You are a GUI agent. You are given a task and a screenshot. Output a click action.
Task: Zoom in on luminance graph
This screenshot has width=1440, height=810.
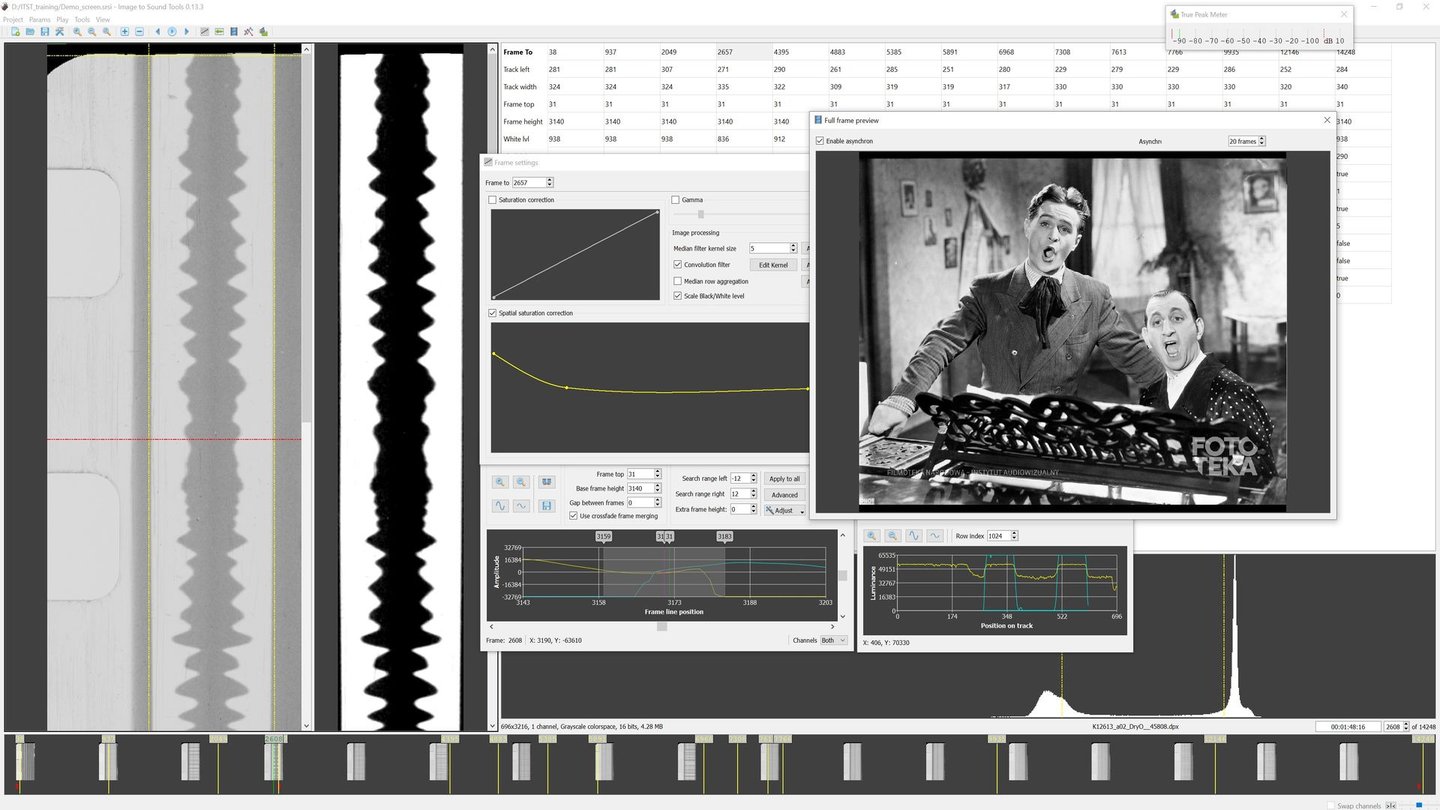point(872,536)
